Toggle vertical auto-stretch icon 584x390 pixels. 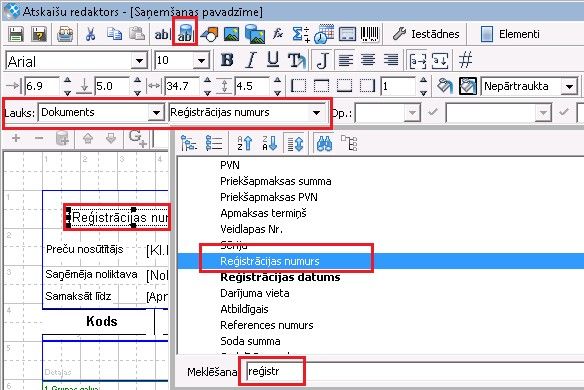tap(440, 60)
